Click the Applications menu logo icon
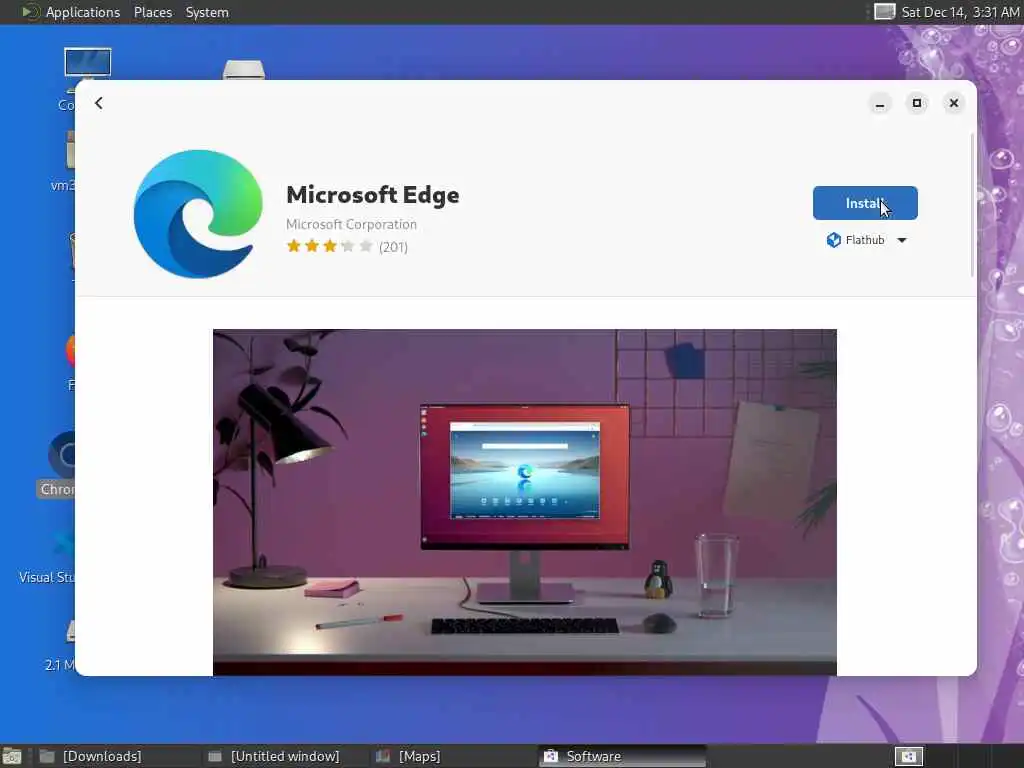This screenshot has width=1024, height=768. (x=29, y=12)
